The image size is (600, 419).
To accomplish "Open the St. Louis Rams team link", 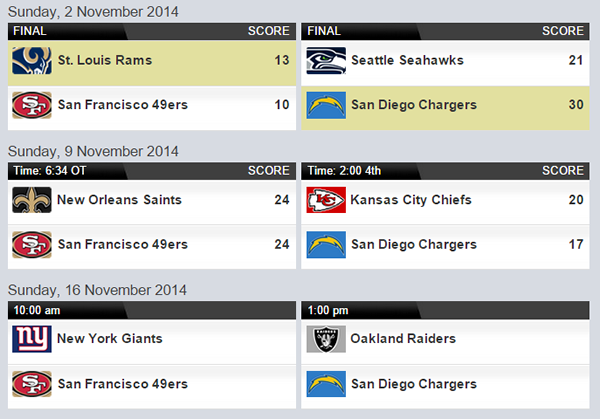I will [104, 61].
